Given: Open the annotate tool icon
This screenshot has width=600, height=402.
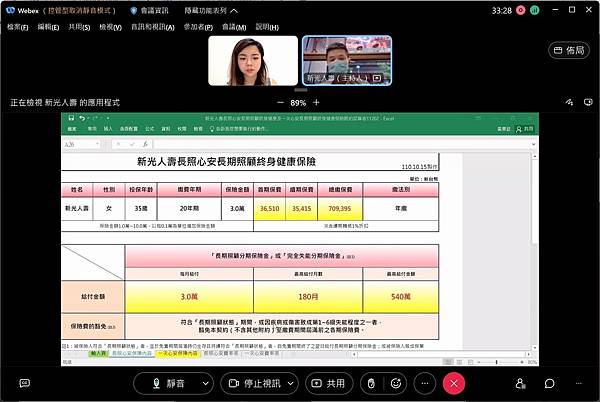Looking at the screenshot, I should 569,102.
